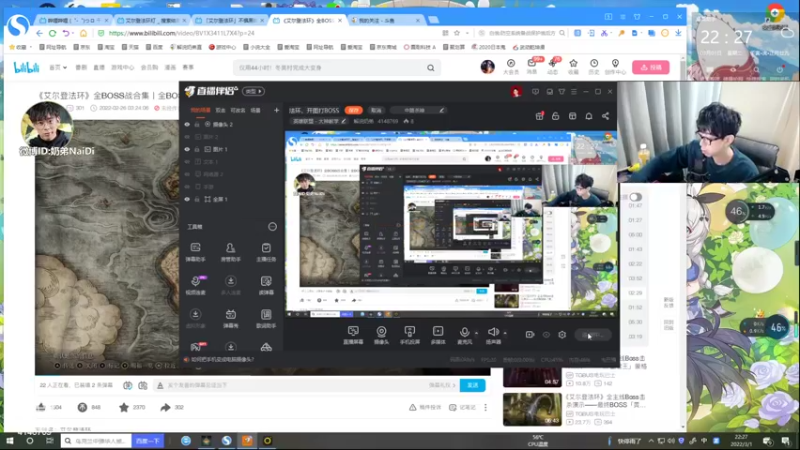
Task: Open 首页 dropdown in bilibili navigation
Action: [x=58, y=67]
